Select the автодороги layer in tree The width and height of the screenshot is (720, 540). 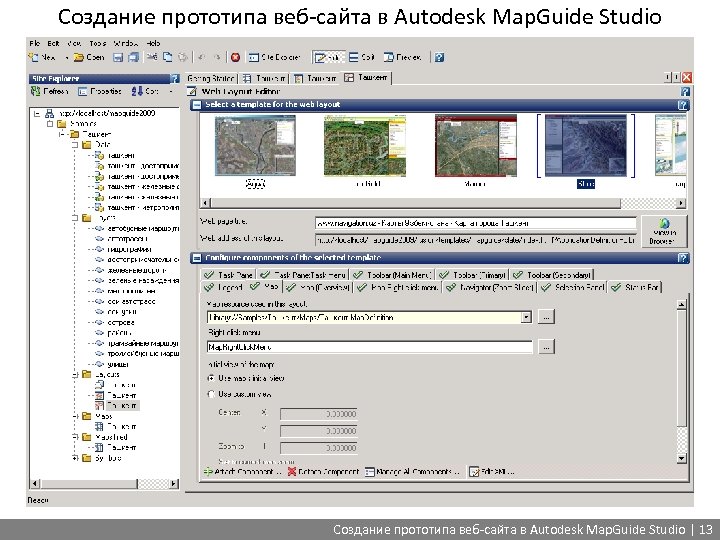[127, 239]
